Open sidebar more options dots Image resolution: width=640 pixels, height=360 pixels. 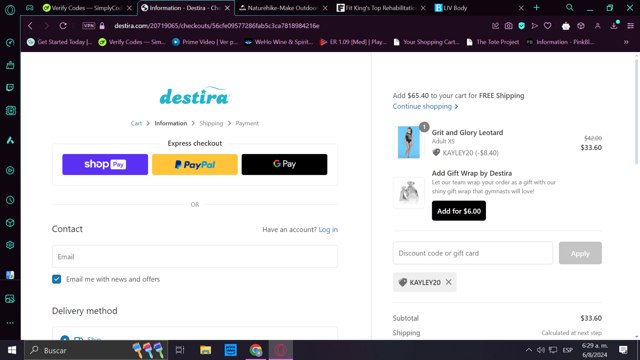[x=10, y=323]
